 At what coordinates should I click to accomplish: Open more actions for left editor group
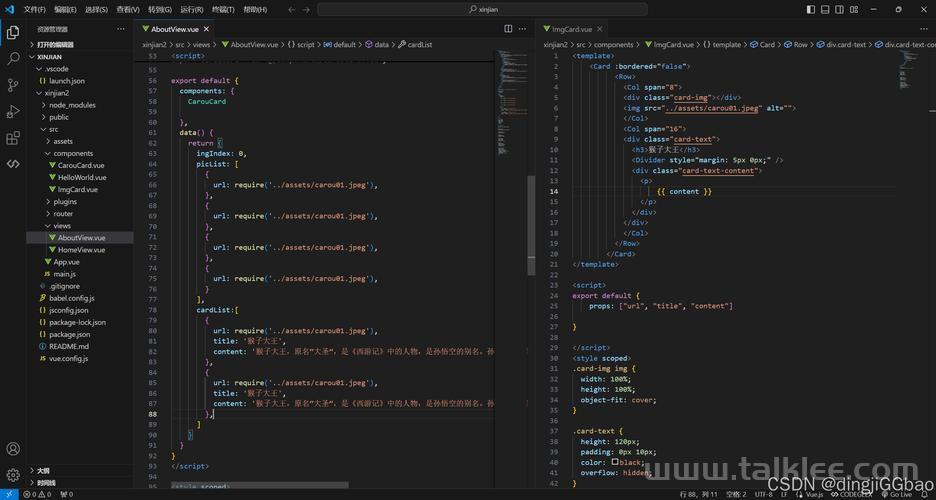point(522,29)
